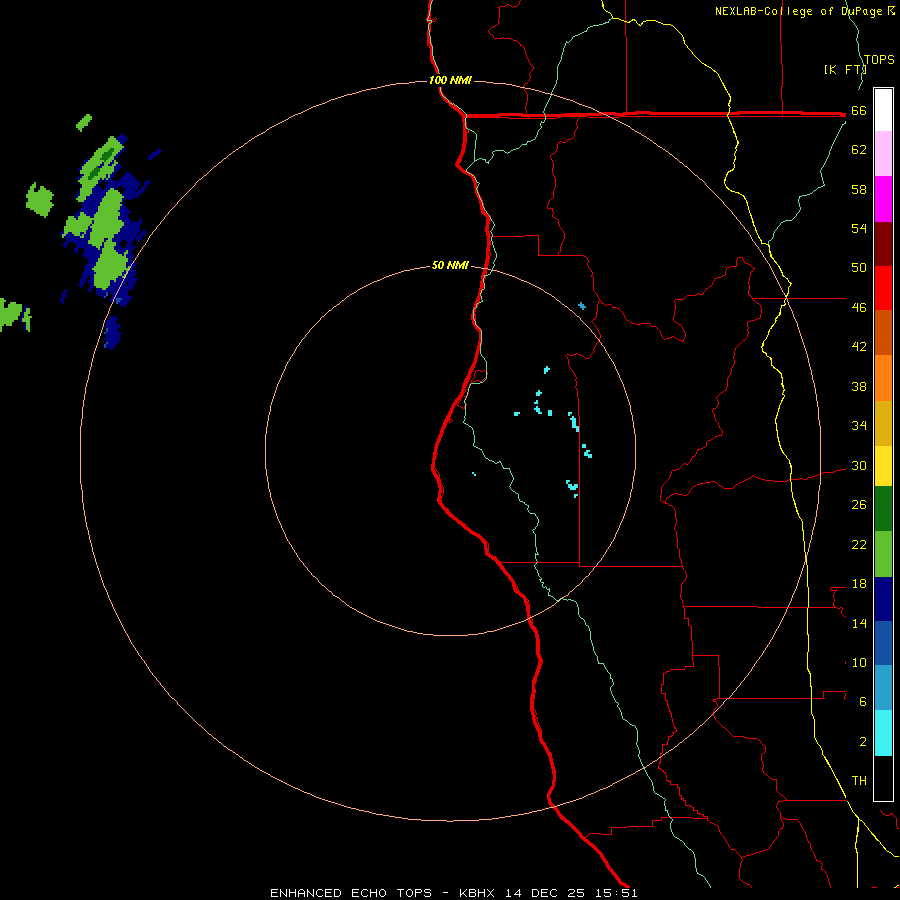Click the 34 legend value
The width and height of the screenshot is (900, 900).
tap(859, 426)
